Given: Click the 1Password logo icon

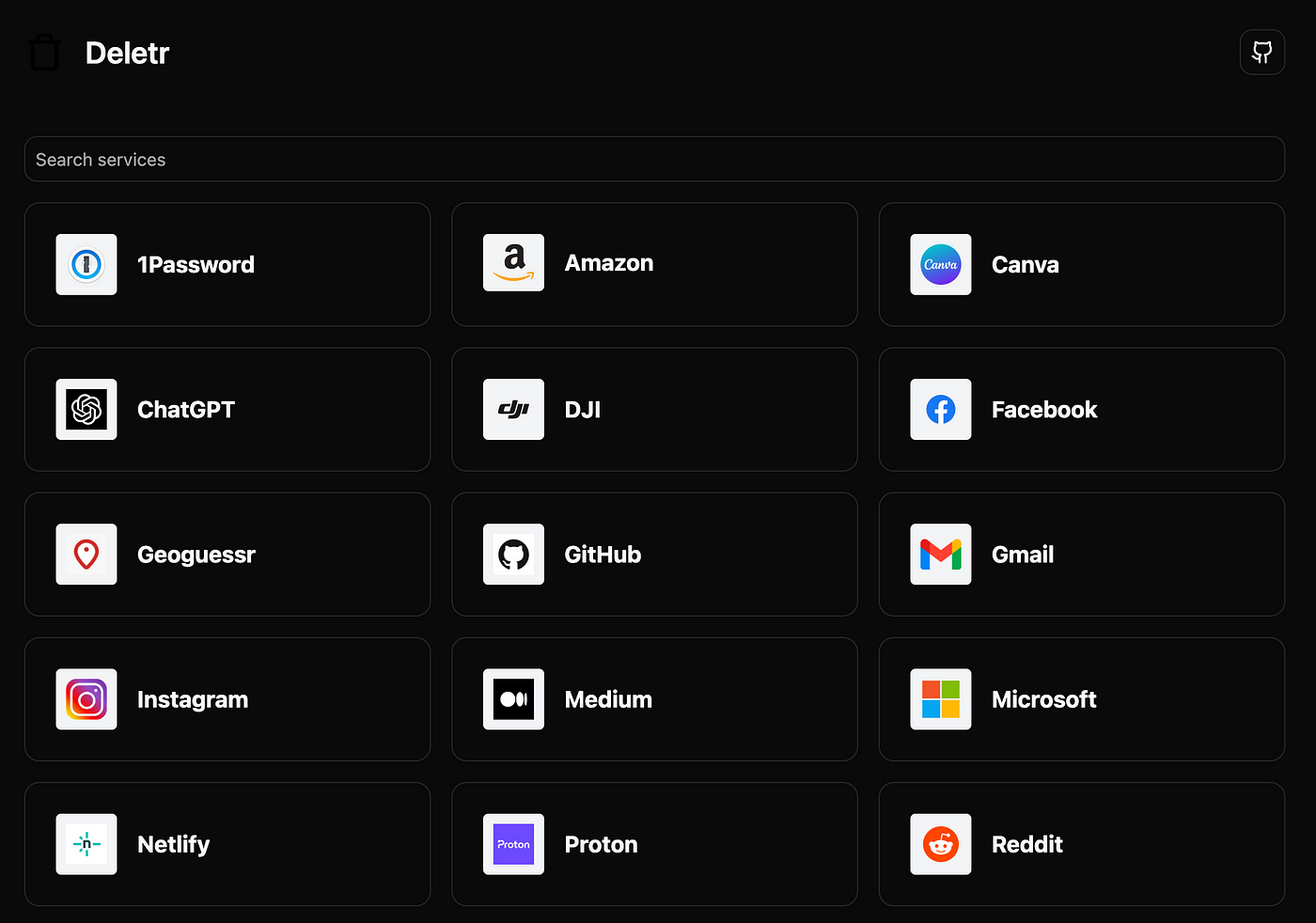Looking at the screenshot, I should coord(86,264).
